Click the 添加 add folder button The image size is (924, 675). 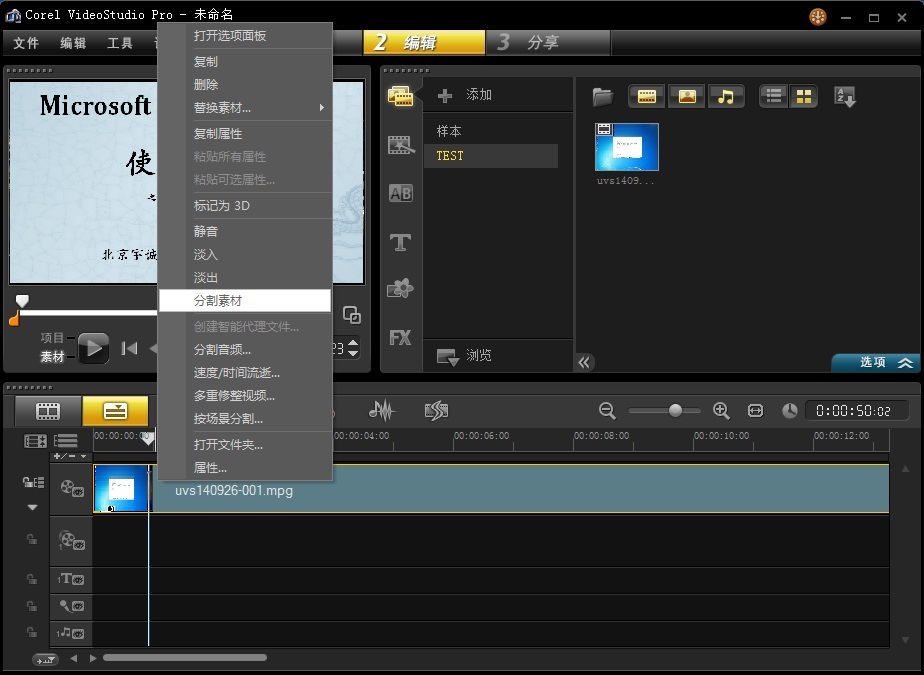pos(467,95)
